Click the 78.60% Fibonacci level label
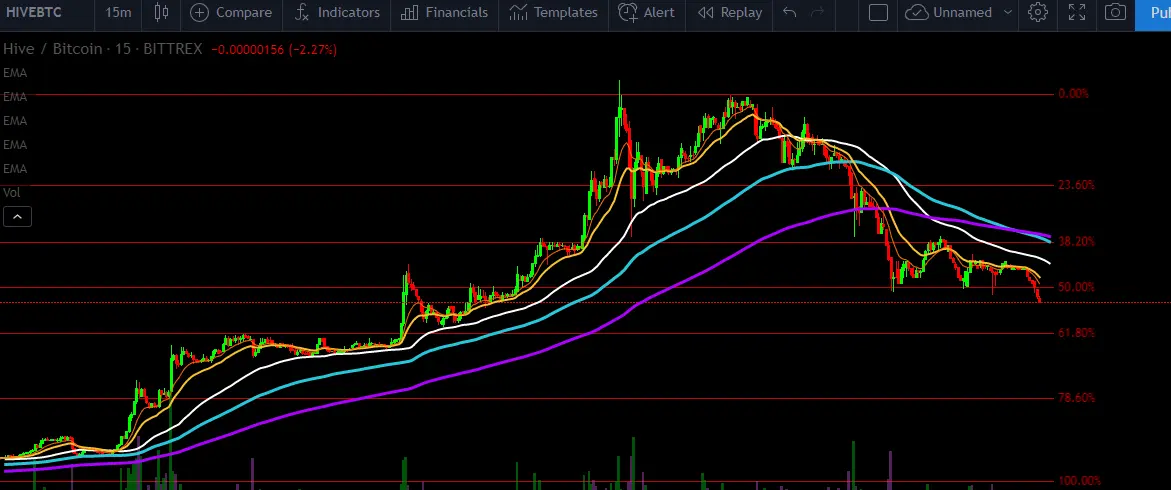This screenshot has height=490, width=1171. click(1076, 397)
